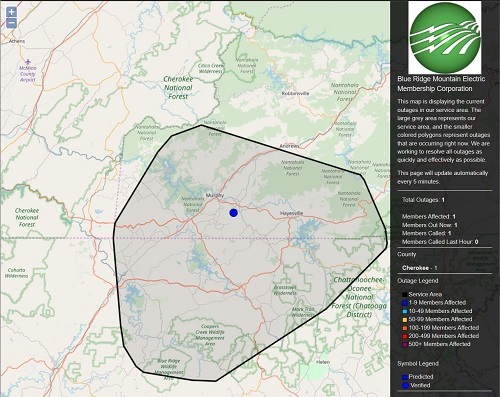Click the Members Out Now line
Image resolution: width=500 pixels, height=397 pixels.
click(x=429, y=225)
